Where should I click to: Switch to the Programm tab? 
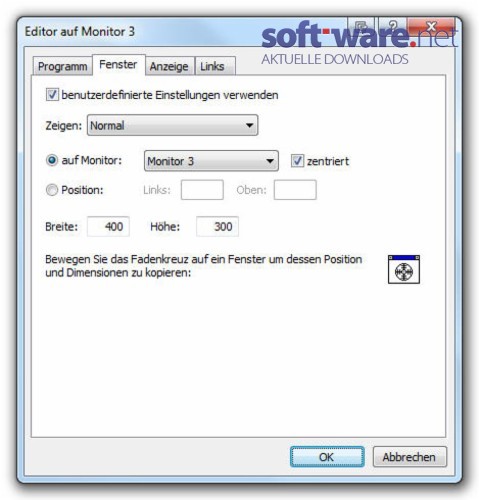(x=62, y=66)
